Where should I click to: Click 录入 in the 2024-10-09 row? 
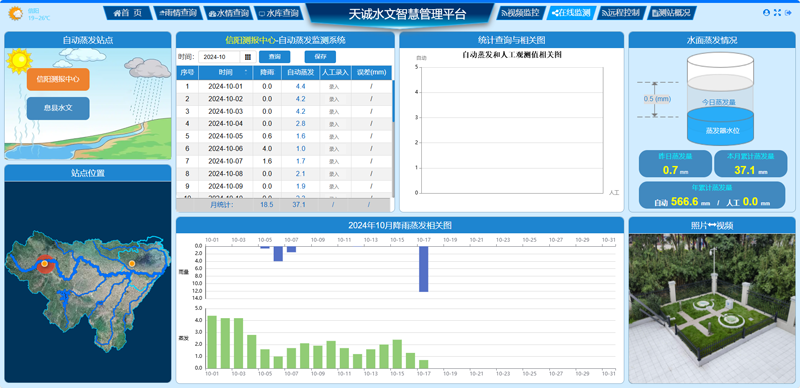point(334,186)
